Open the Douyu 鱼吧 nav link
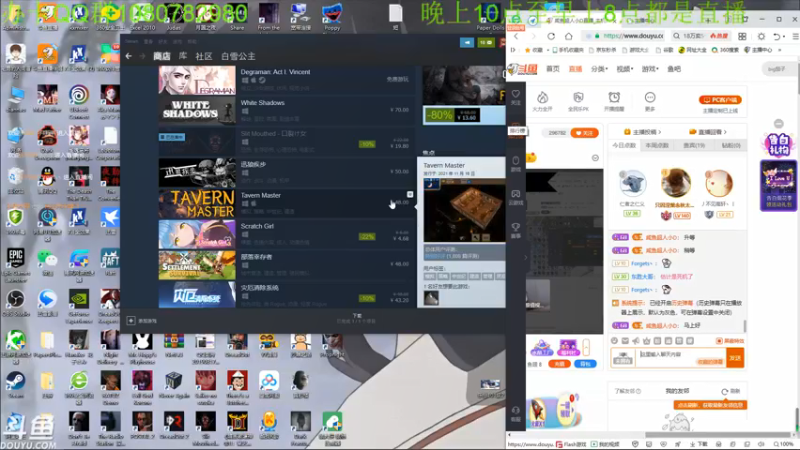This screenshot has width=800, height=450. (674, 69)
